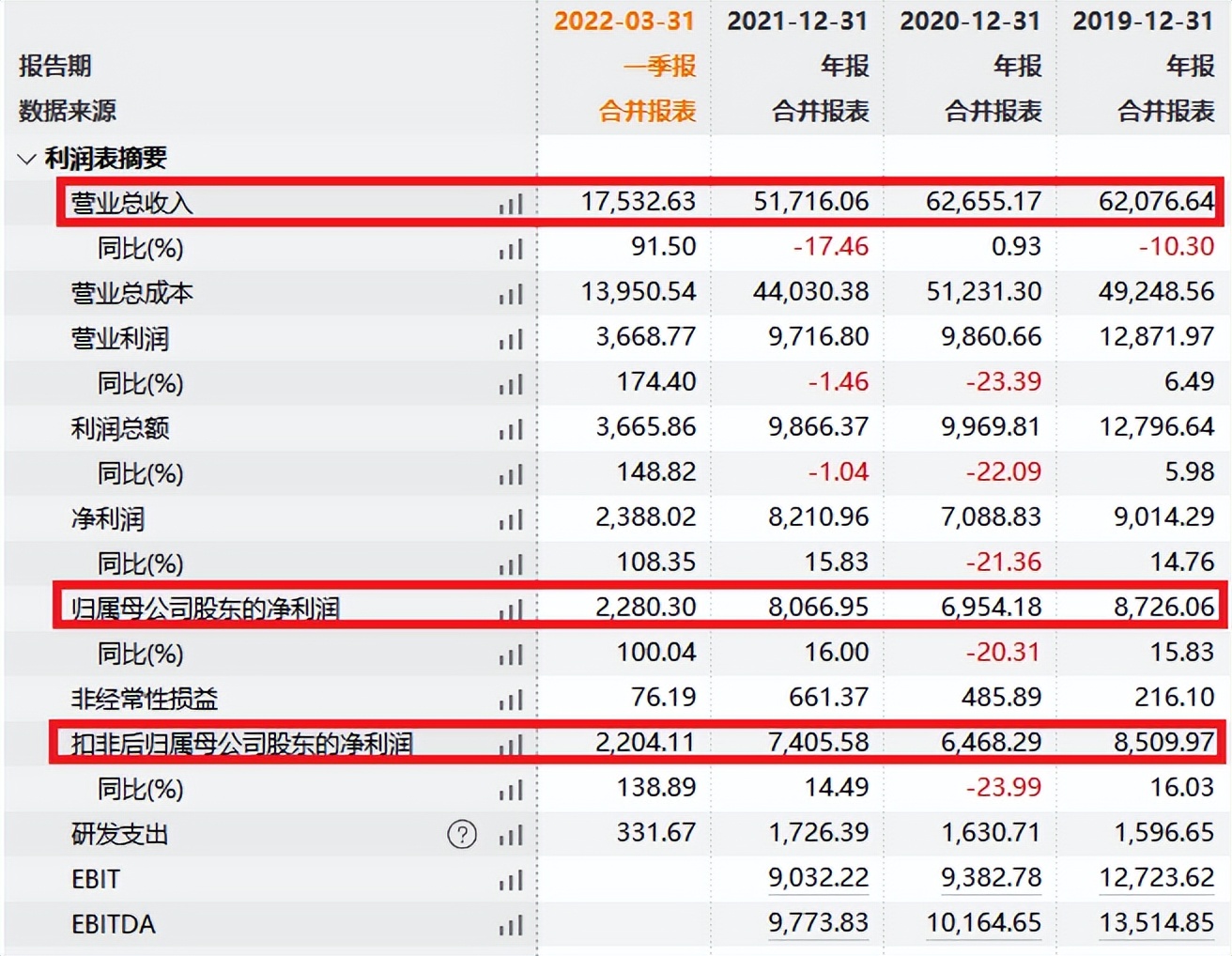Select the 净利润 row label

(x=108, y=518)
